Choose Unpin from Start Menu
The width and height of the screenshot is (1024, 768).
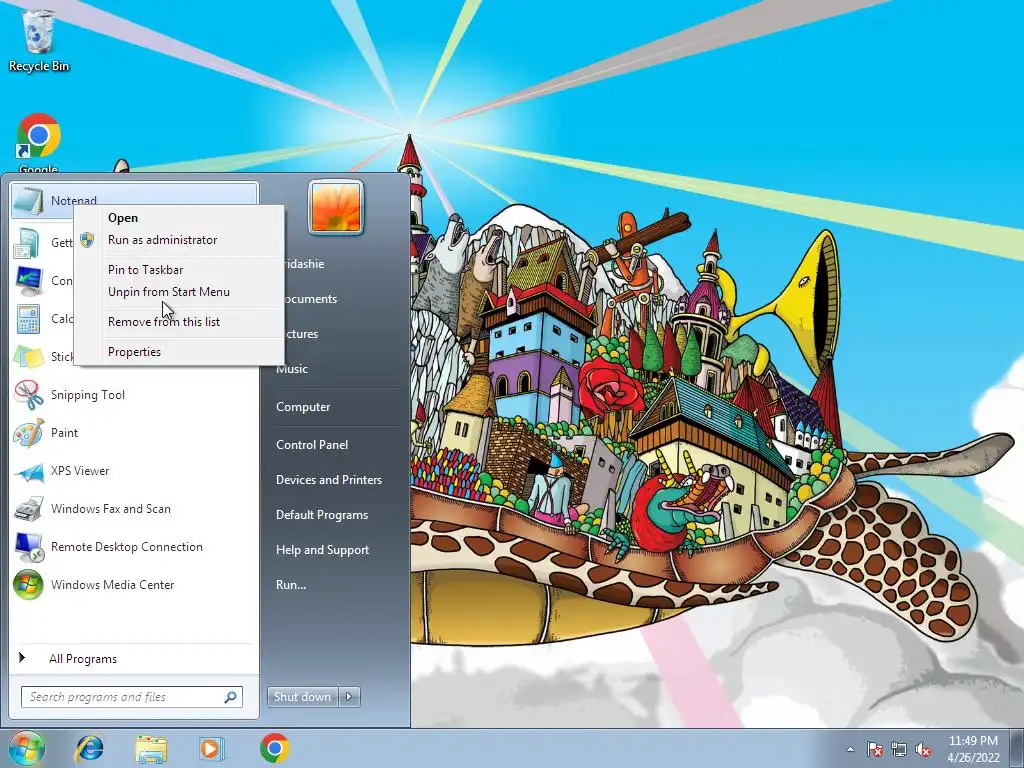click(168, 292)
